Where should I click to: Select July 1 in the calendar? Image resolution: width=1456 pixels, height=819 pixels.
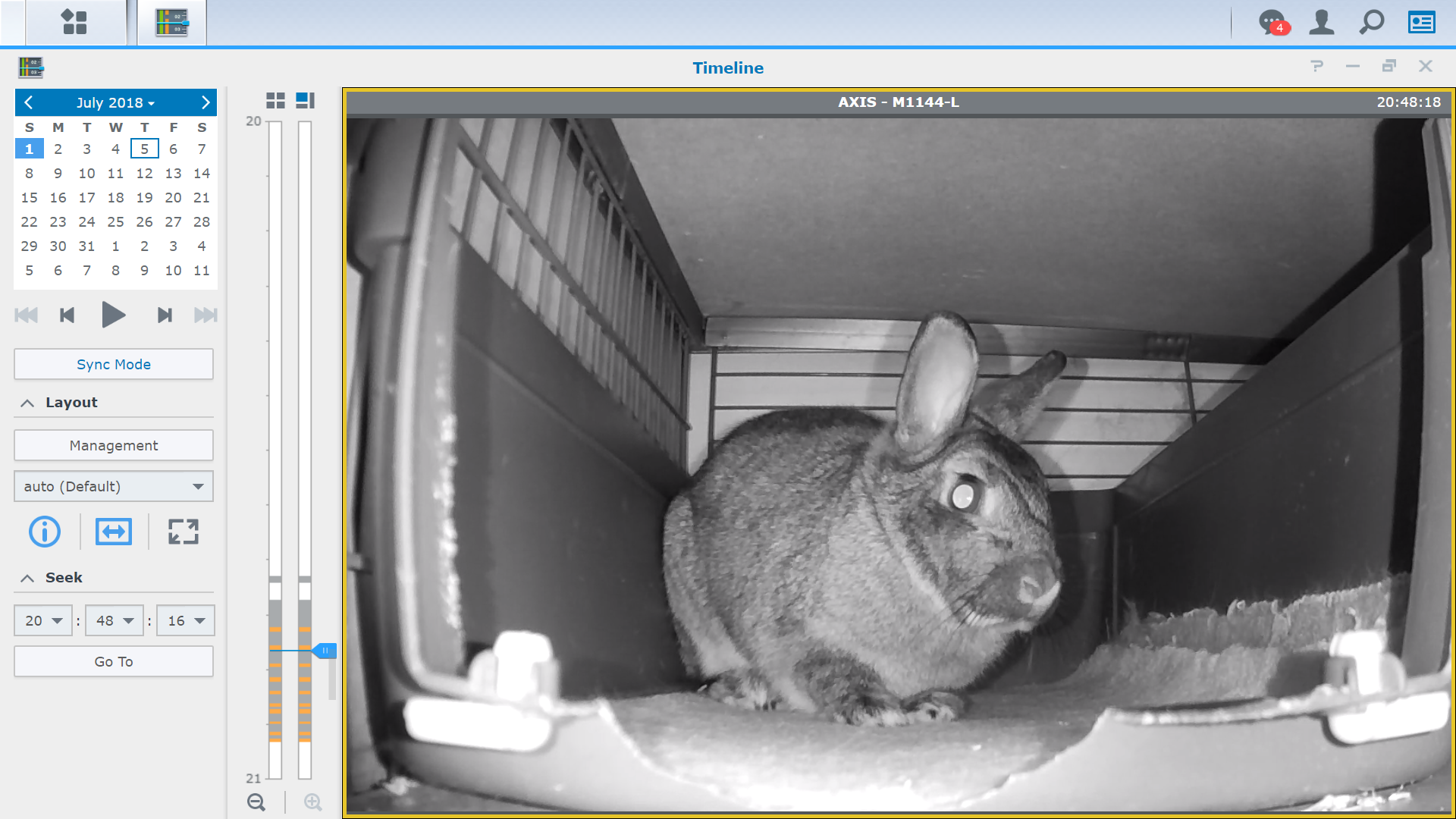pos(29,149)
